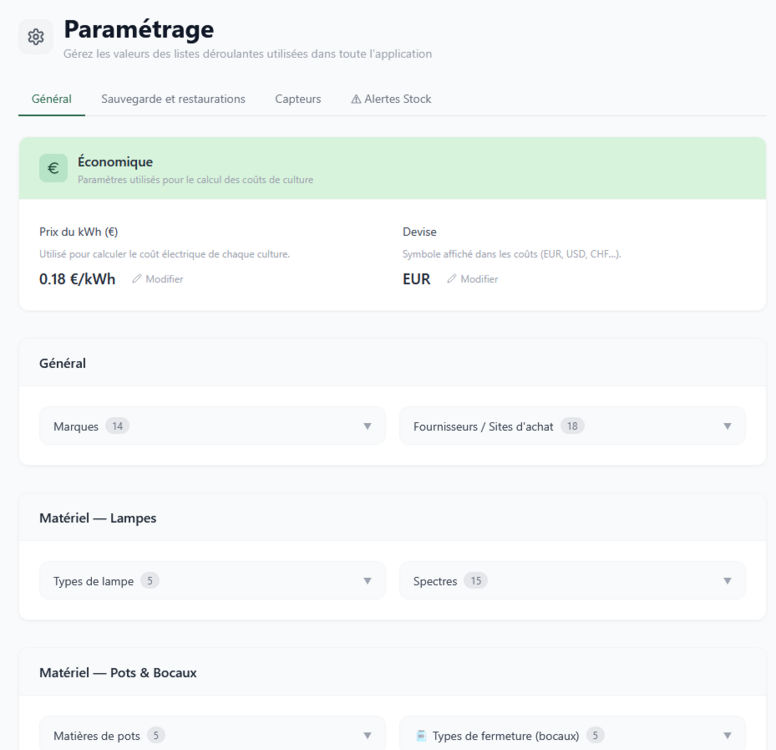Expand the Spectres list arrow
Image resolution: width=776 pixels, height=750 pixels.
tap(727, 581)
